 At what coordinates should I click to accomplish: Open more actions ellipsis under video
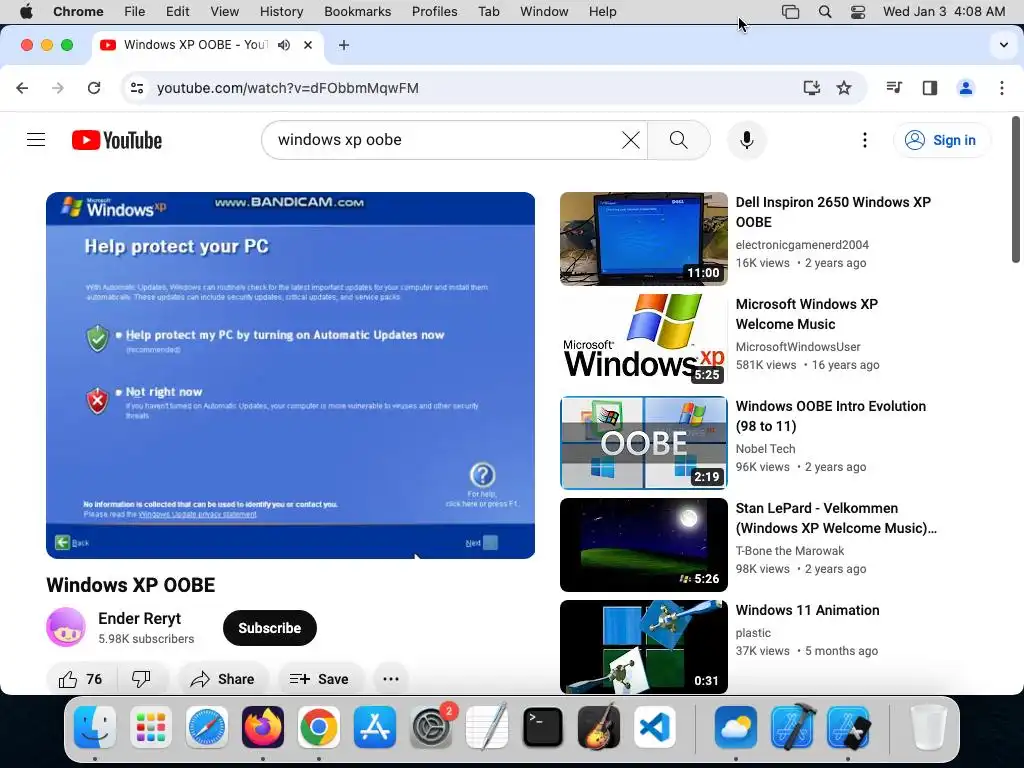[x=391, y=679]
